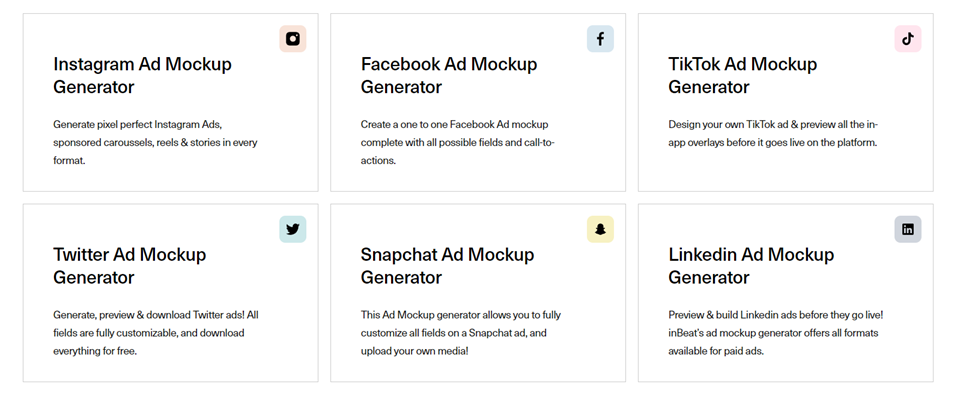Select the Facebook card description text

[x=458, y=142]
